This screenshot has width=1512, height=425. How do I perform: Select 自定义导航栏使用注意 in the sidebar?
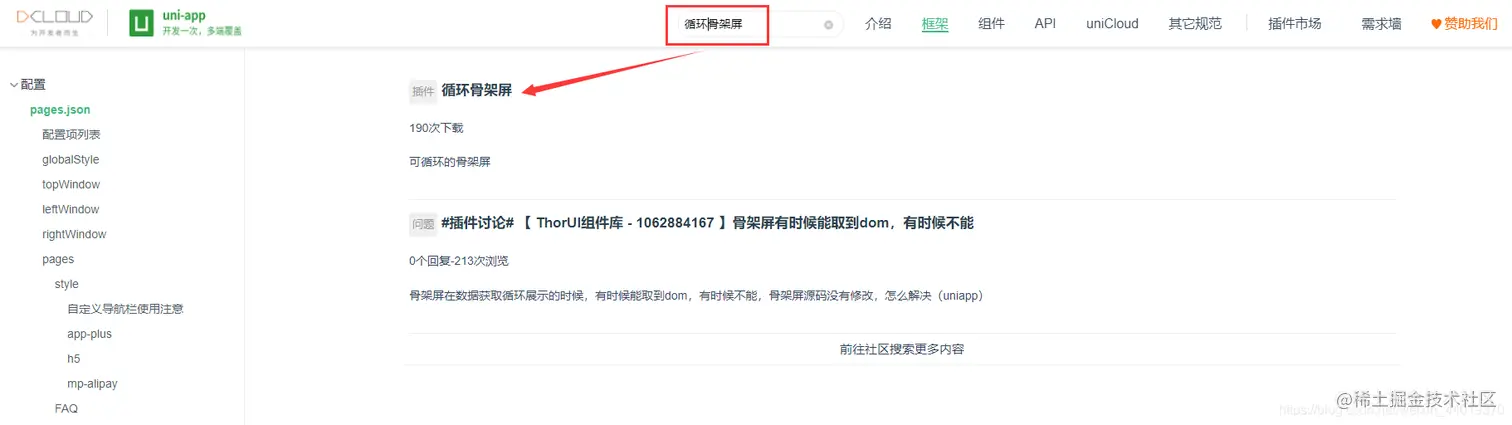125,309
